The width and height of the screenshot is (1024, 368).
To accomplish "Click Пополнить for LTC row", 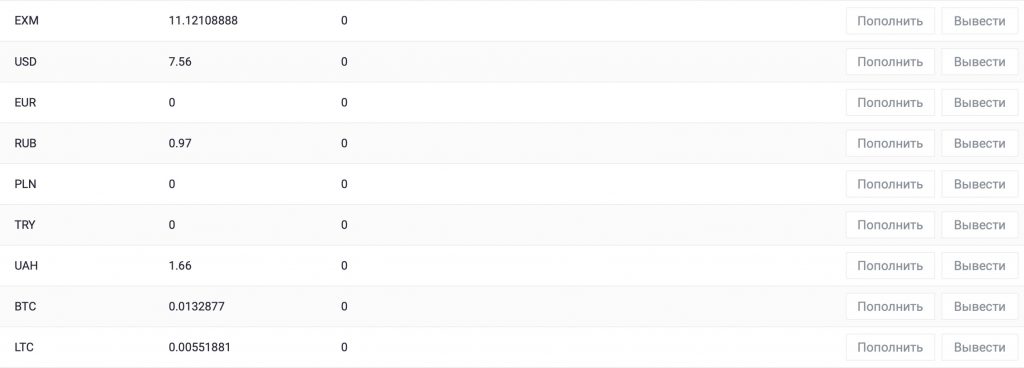I will click(x=890, y=347).
